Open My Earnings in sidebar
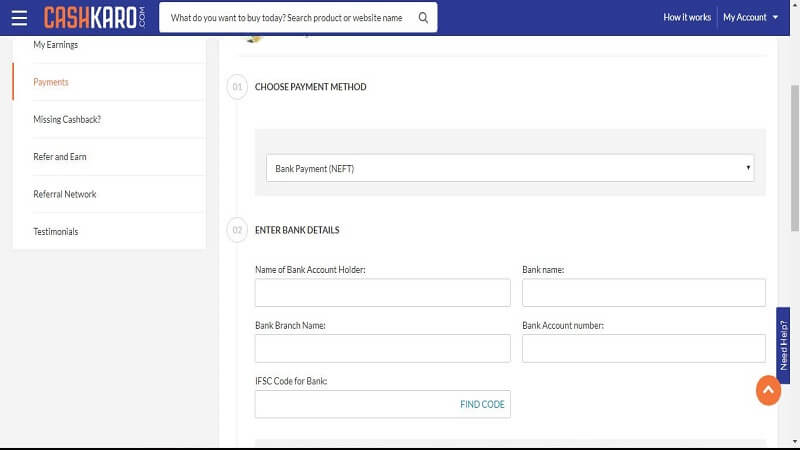The width and height of the screenshot is (800, 450). tap(56, 45)
